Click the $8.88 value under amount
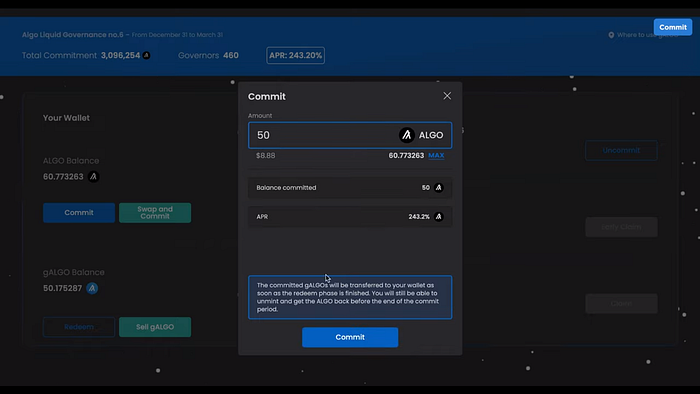The width and height of the screenshot is (700, 394). (x=266, y=156)
